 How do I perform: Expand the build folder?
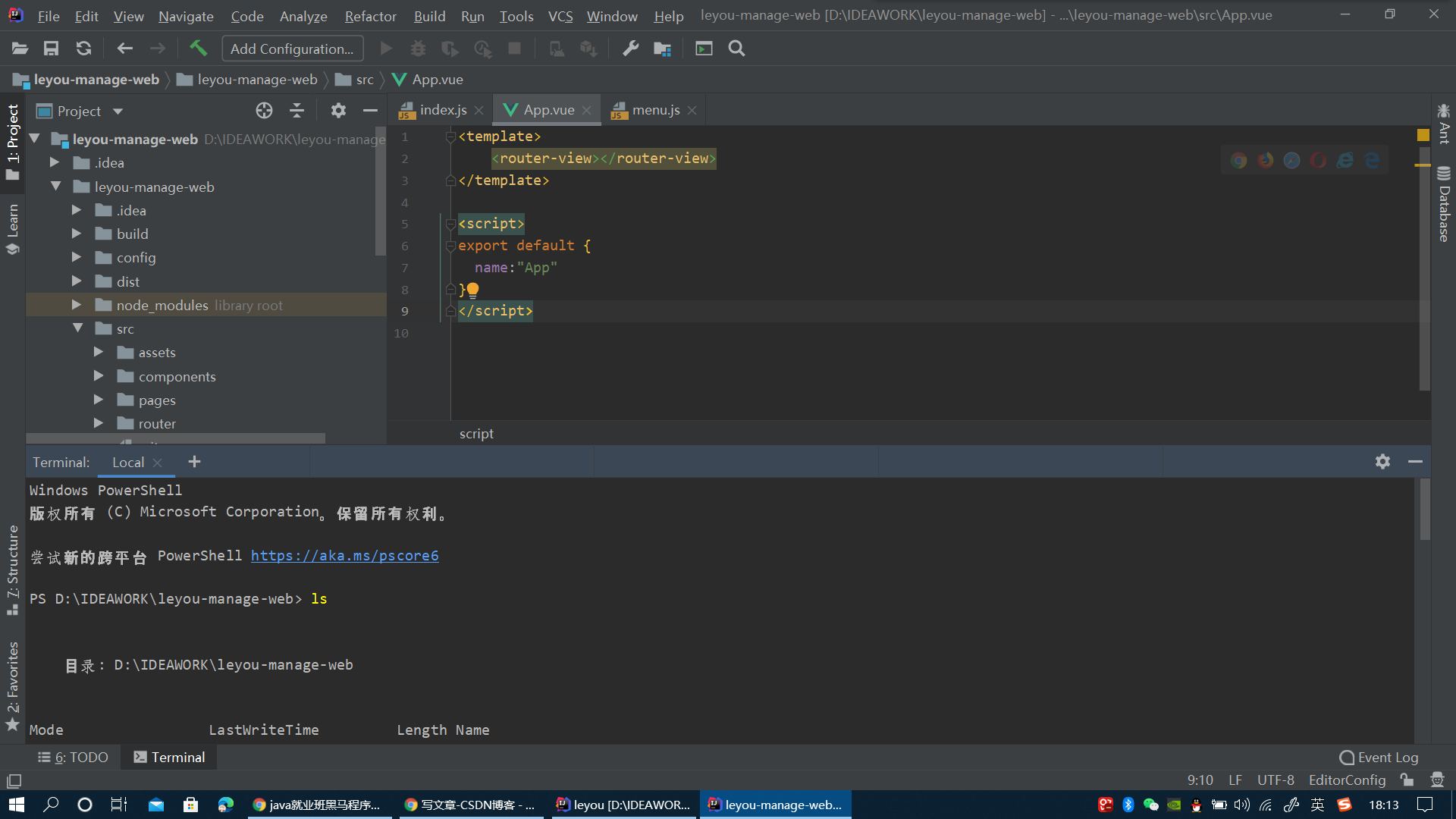coord(77,234)
